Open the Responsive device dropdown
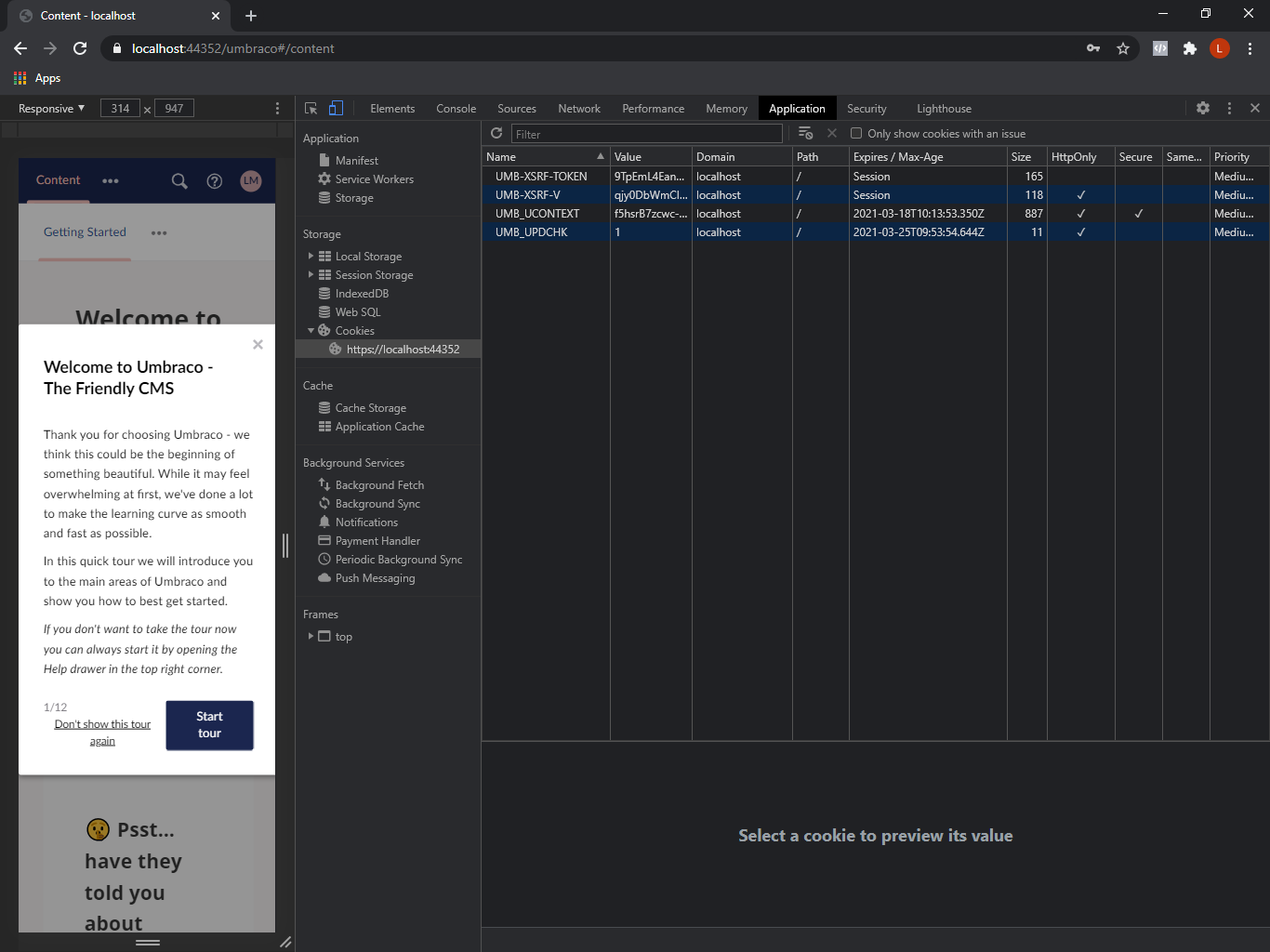Viewport: 1270px width, 952px height. point(52,109)
